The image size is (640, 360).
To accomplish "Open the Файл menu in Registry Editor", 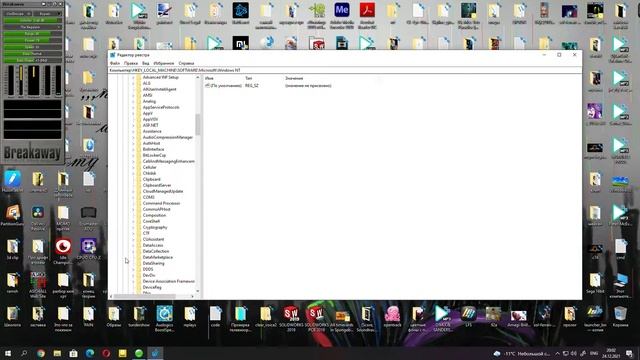I will (x=115, y=63).
